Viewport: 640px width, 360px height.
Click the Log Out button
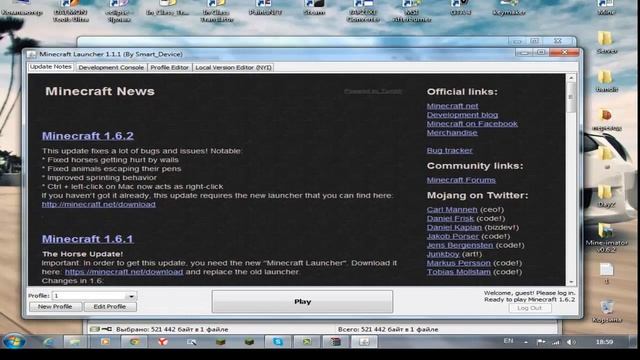pos(529,308)
